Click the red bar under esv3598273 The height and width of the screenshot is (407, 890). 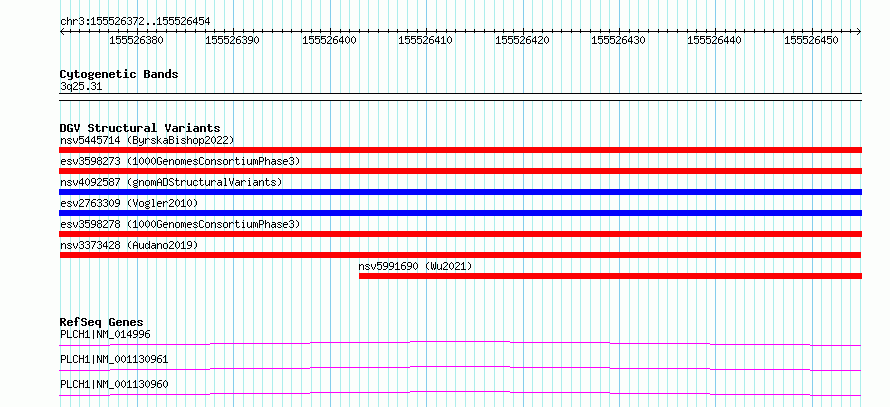tap(460, 171)
